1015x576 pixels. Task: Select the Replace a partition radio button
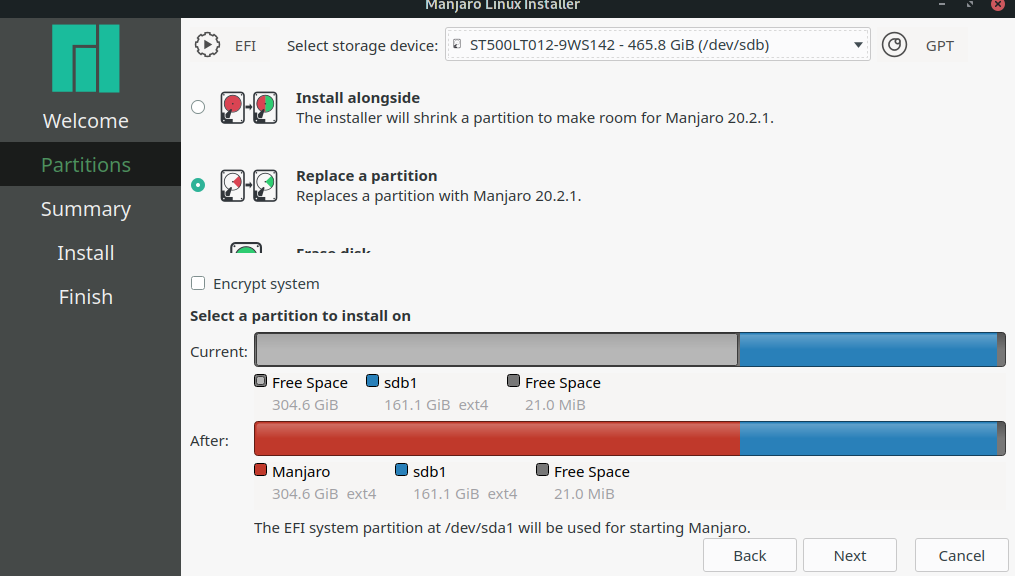coord(197,185)
